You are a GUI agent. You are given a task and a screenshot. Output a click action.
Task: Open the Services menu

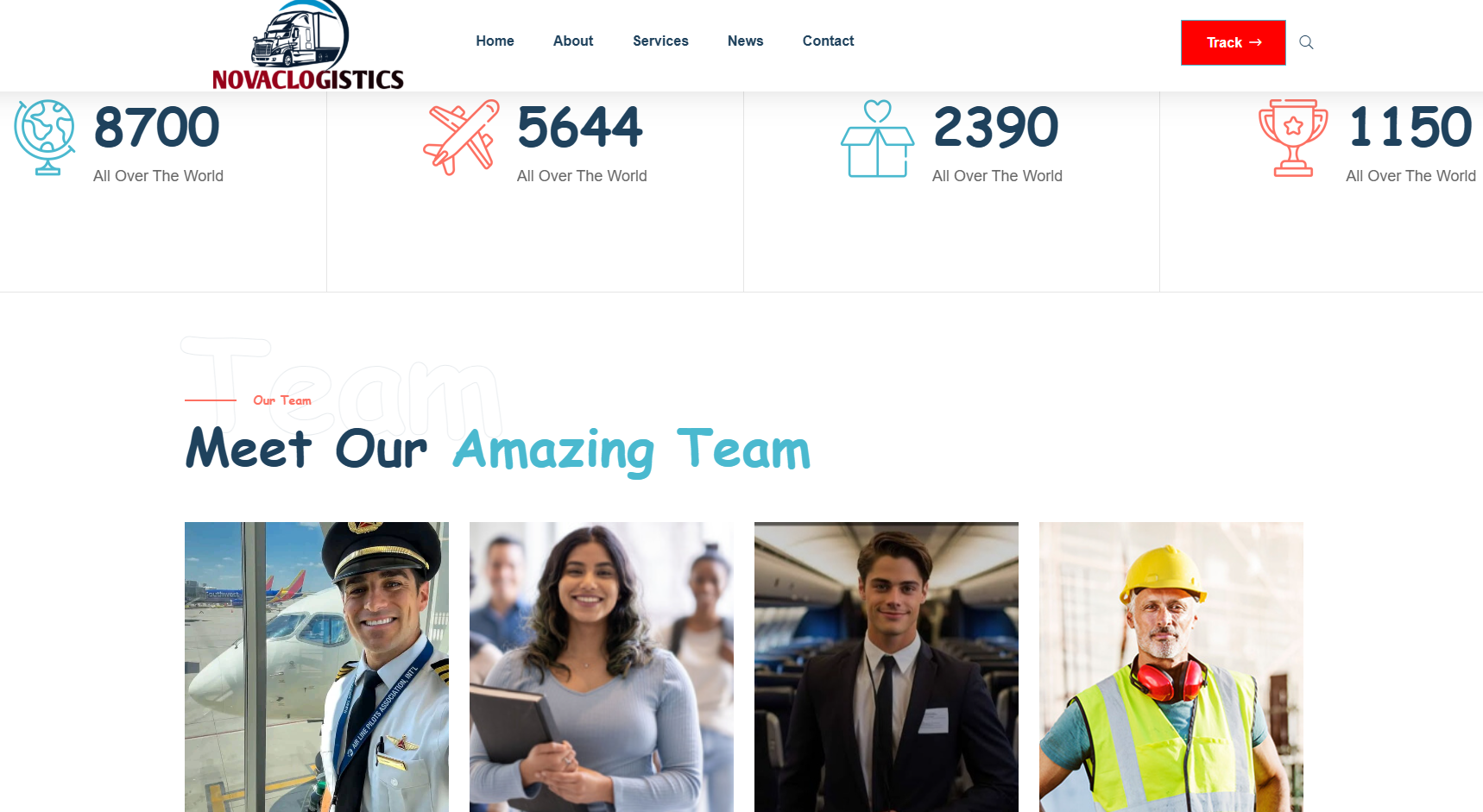(x=660, y=41)
